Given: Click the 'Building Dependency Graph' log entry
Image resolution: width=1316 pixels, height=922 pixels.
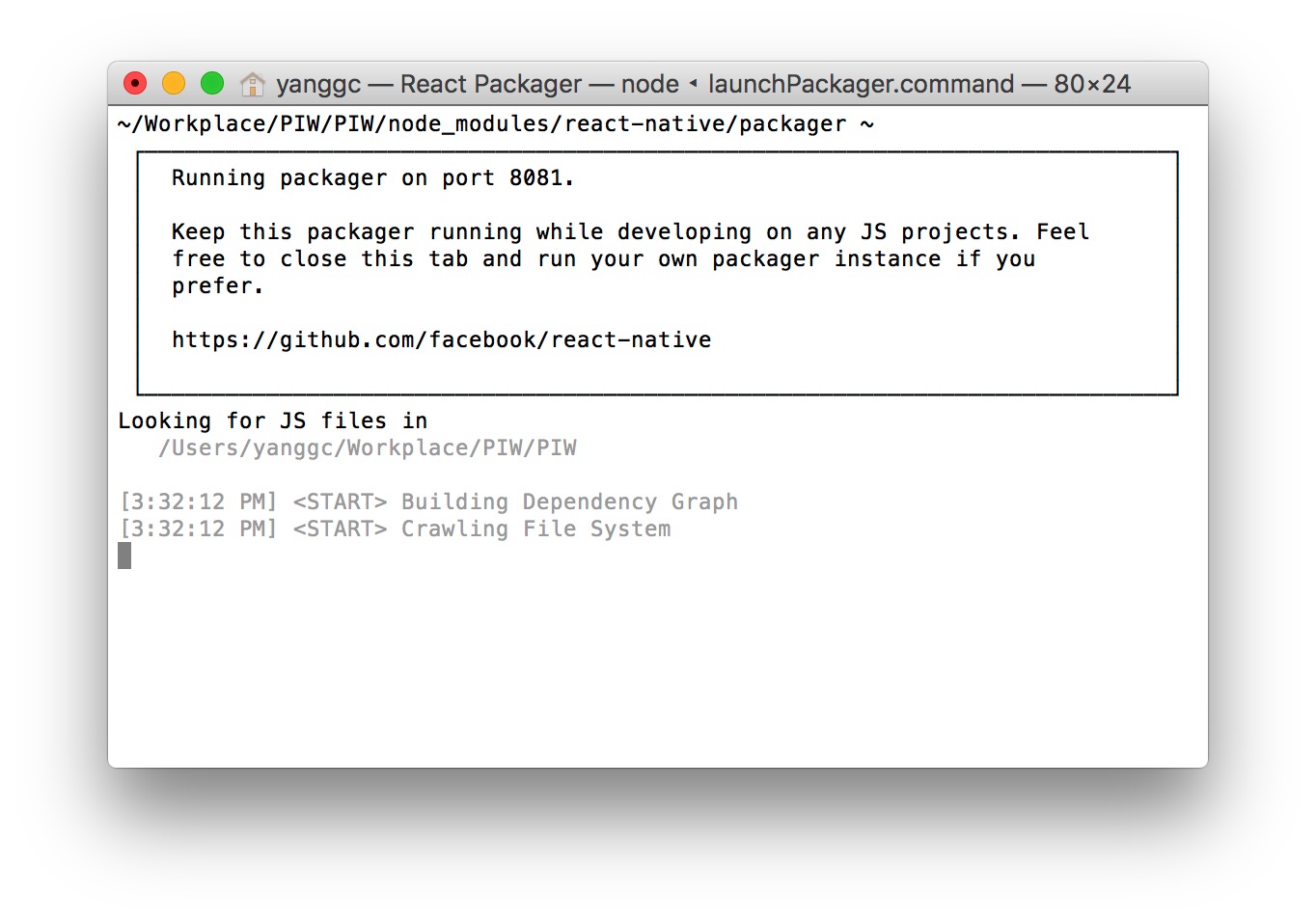Looking at the screenshot, I should pos(569,502).
